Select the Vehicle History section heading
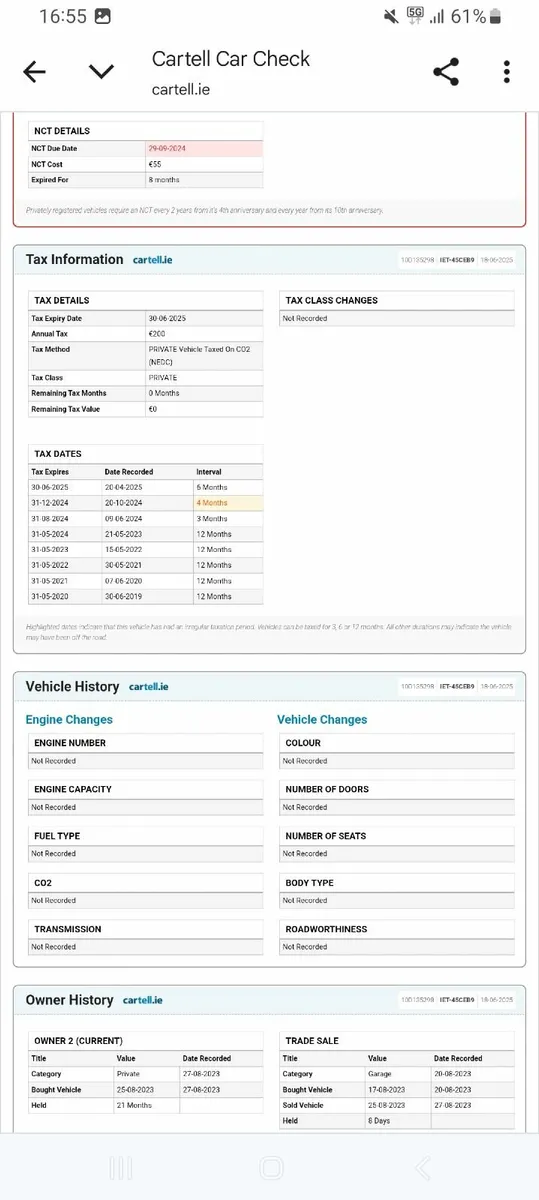The height and width of the screenshot is (1200, 539). pyautogui.click(x=73, y=687)
